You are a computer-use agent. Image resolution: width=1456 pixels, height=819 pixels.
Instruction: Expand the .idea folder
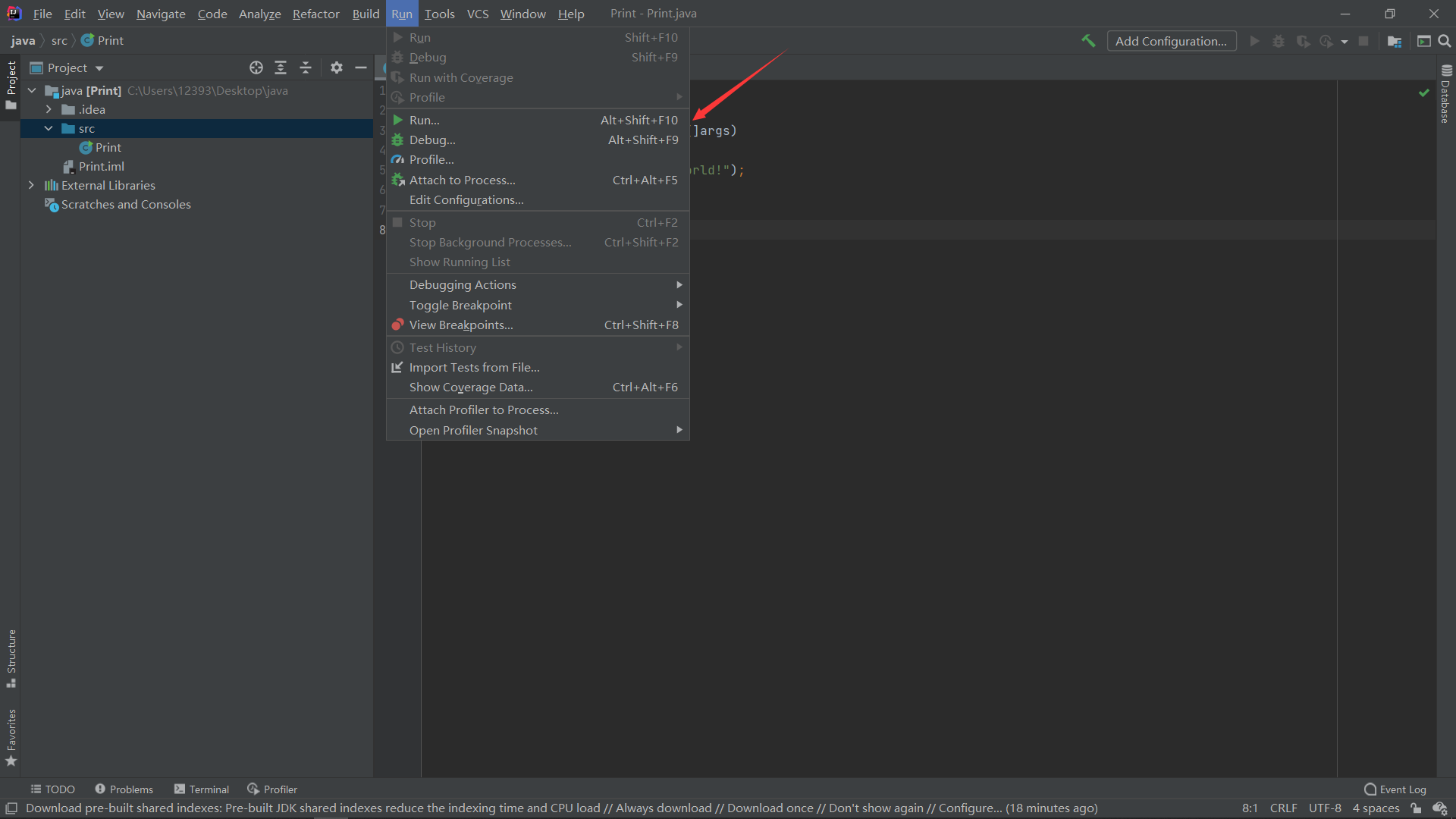[49, 109]
